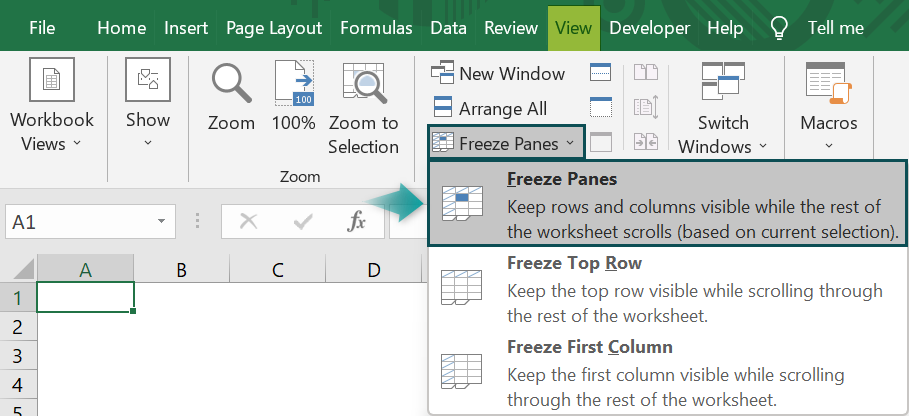Screen dimensions: 909x416
Task: Choose Freeze Top Row option
Action: point(667,289)
